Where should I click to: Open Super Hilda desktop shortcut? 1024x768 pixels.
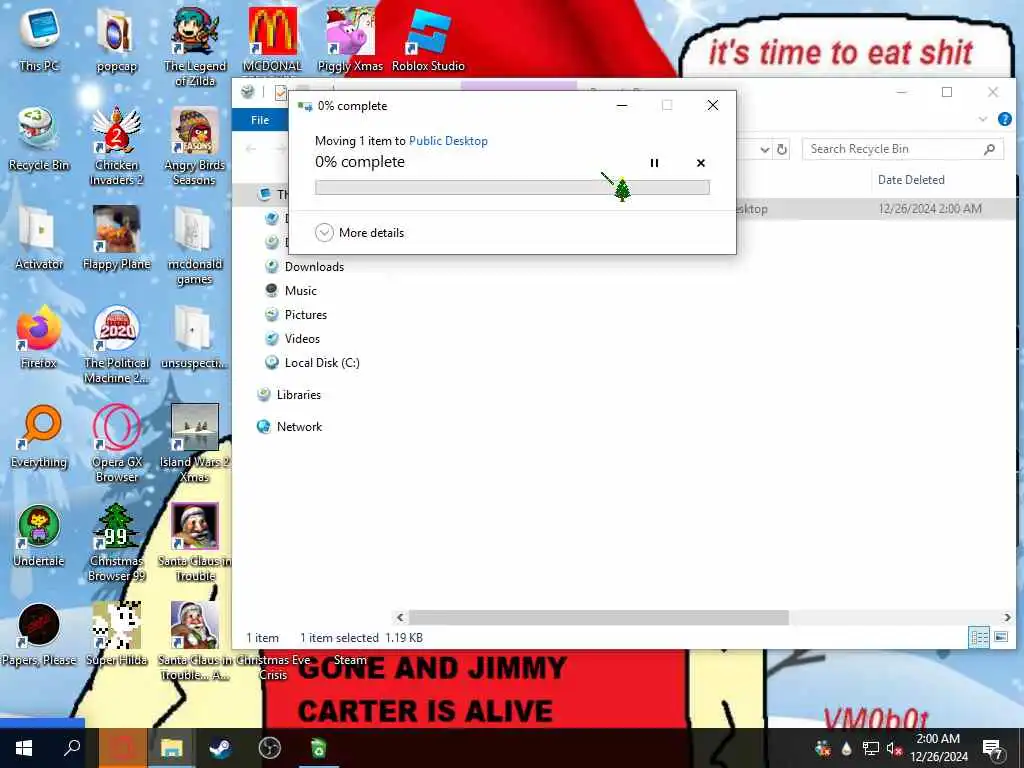coord(116,635)
